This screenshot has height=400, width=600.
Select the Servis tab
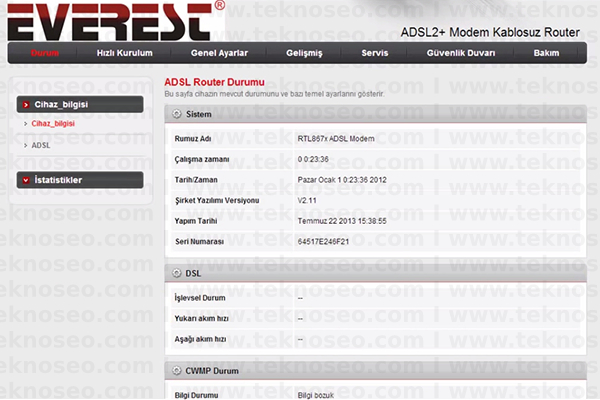click(x=375, y=53)
